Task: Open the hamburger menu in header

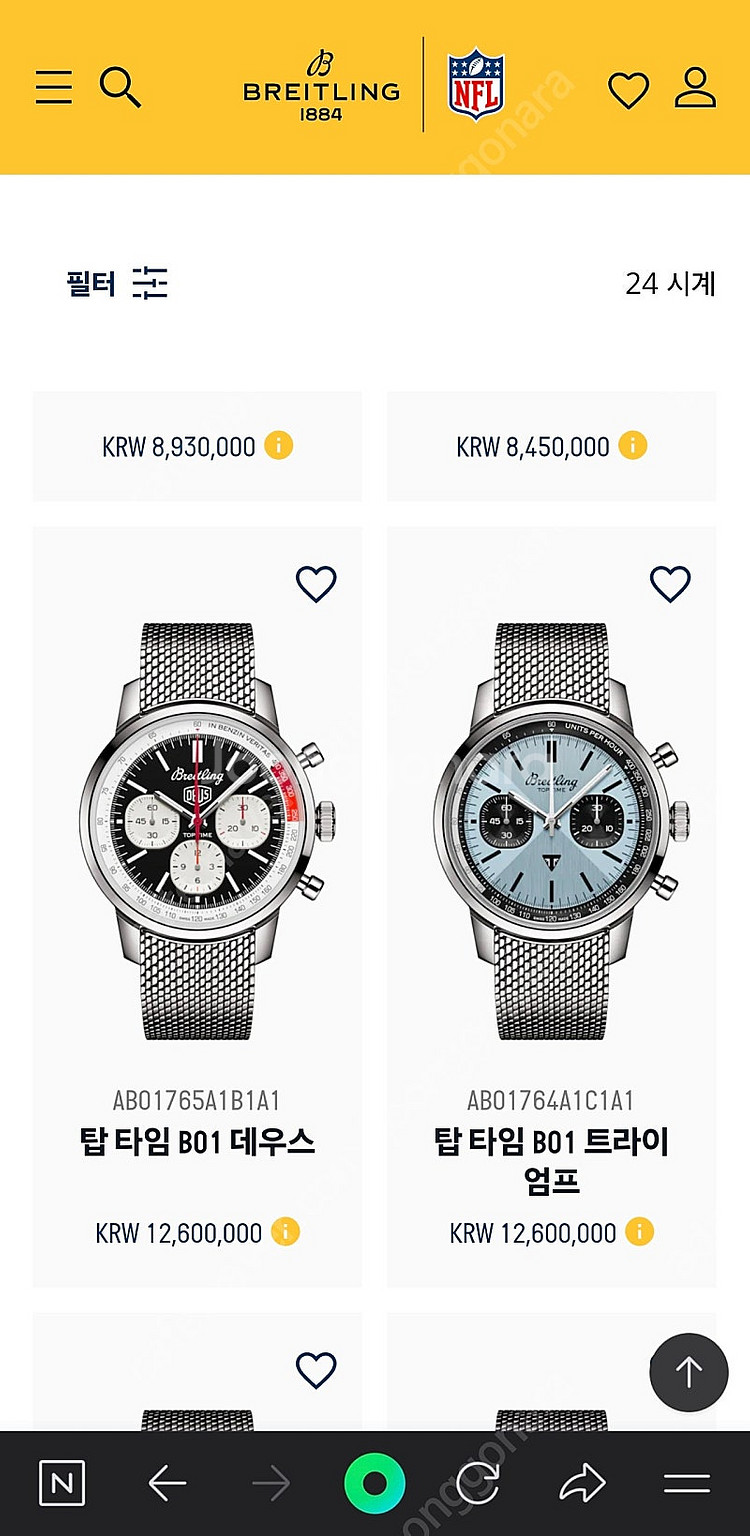Action: point(54,87)
